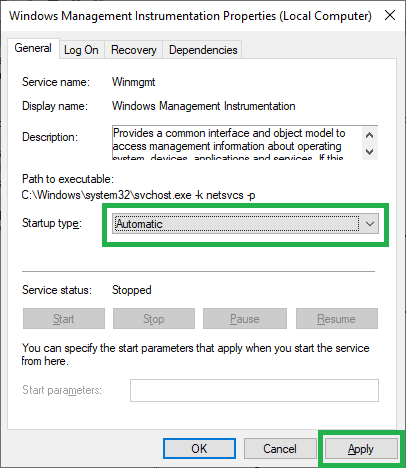Click the 'Start parameters:' label
406x468 pixels.
(x=62, y=390)
